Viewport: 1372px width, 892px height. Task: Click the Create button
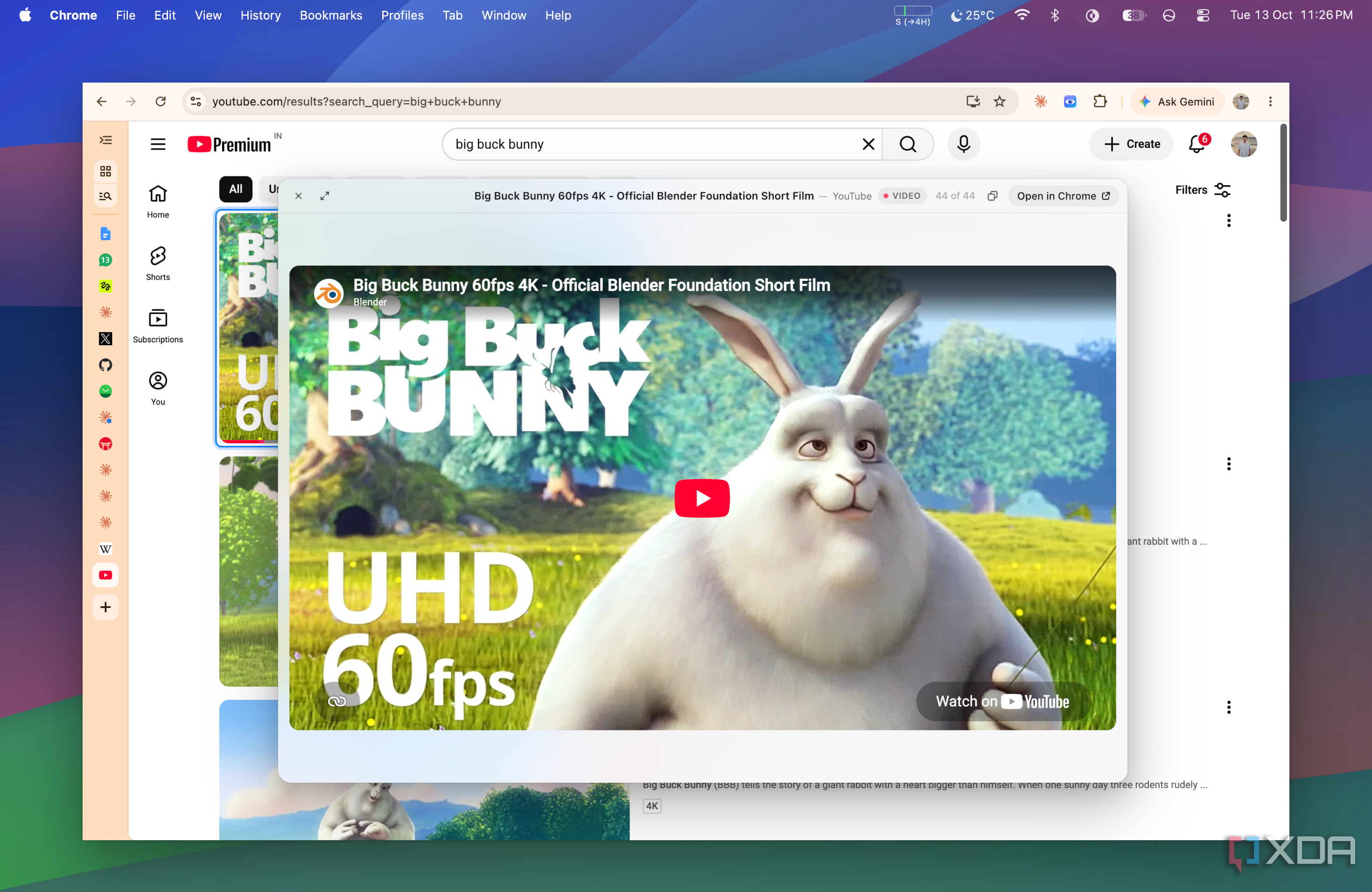[1131, 144]
